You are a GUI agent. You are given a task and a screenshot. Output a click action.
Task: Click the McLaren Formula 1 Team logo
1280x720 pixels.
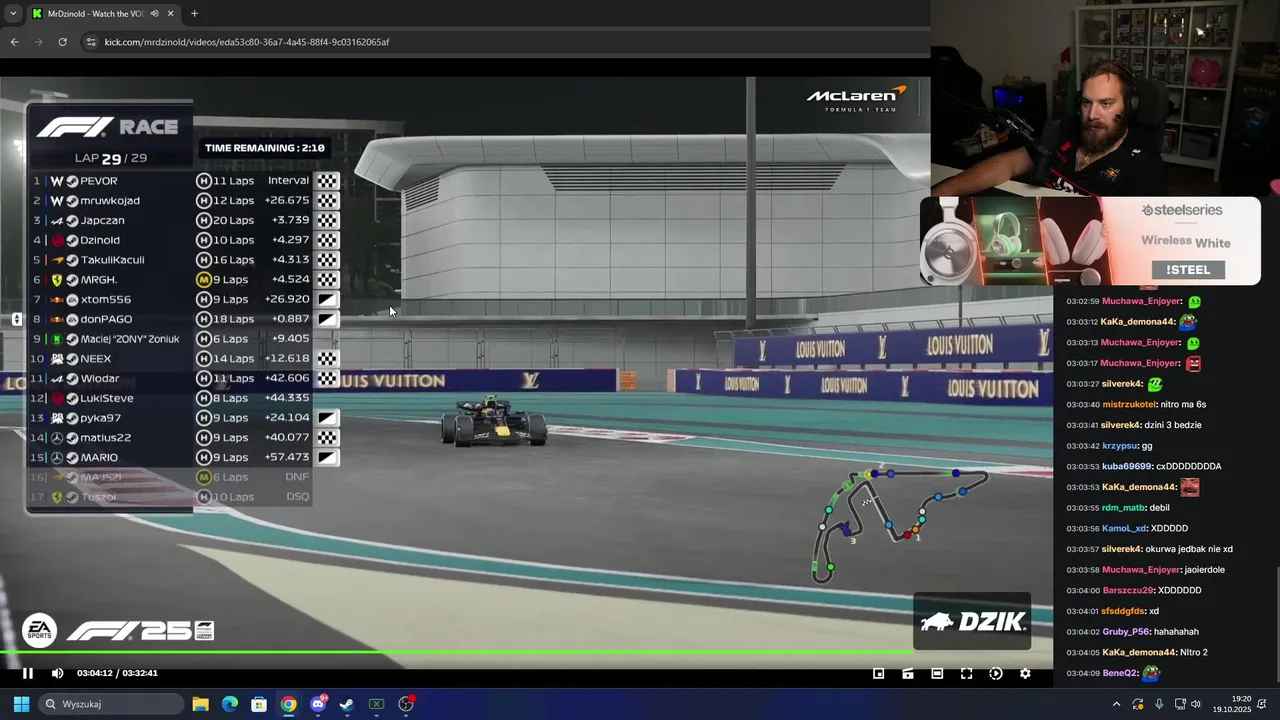click(x=856, y=98)
